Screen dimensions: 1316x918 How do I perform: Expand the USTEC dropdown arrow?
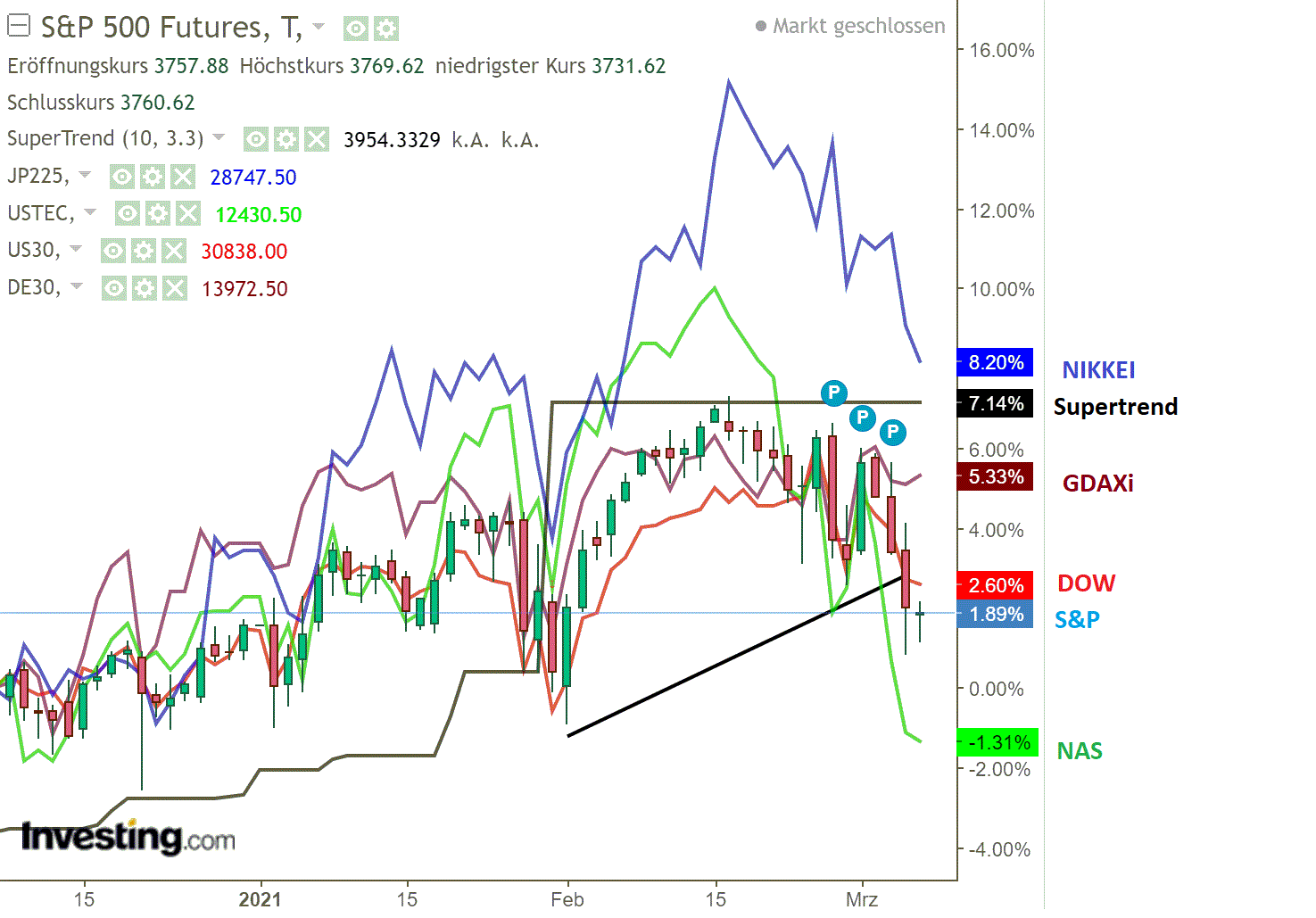90,212
